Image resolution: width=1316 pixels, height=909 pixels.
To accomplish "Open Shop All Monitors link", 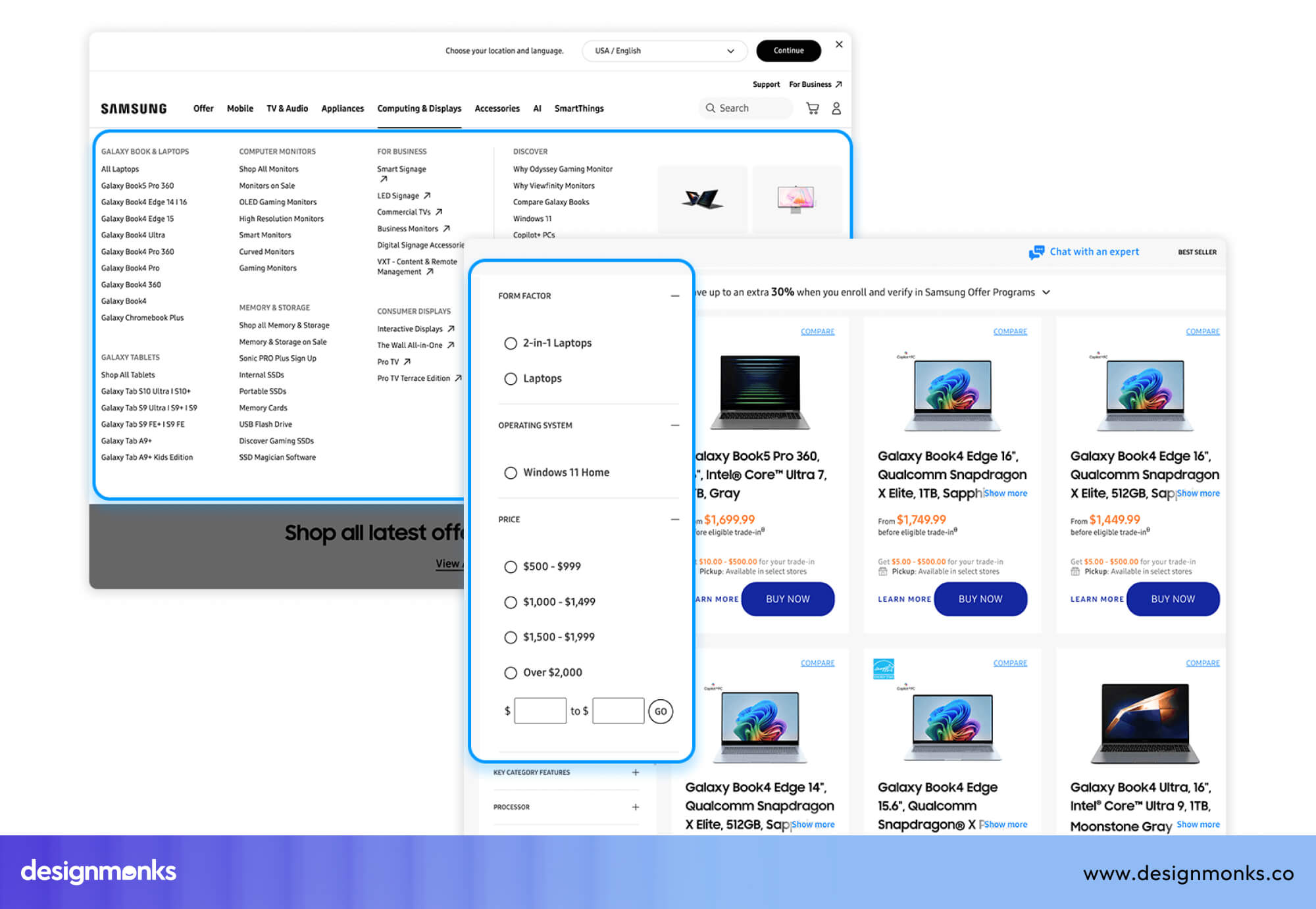I will tap(268, 169).
